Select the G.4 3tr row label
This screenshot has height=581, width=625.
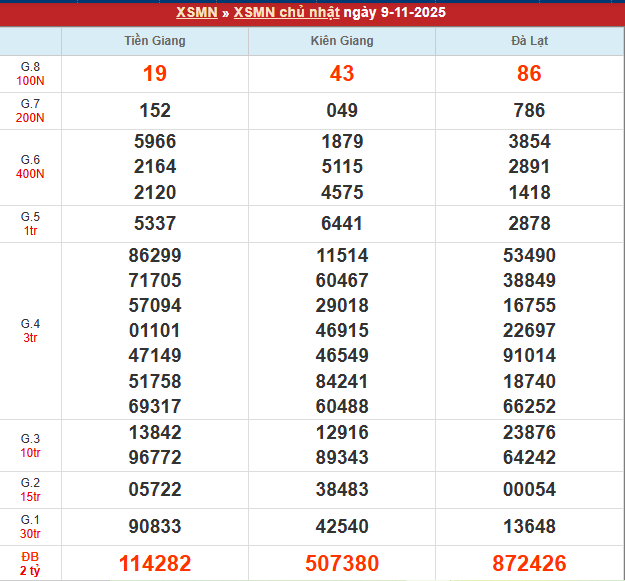tap(30, 331)
